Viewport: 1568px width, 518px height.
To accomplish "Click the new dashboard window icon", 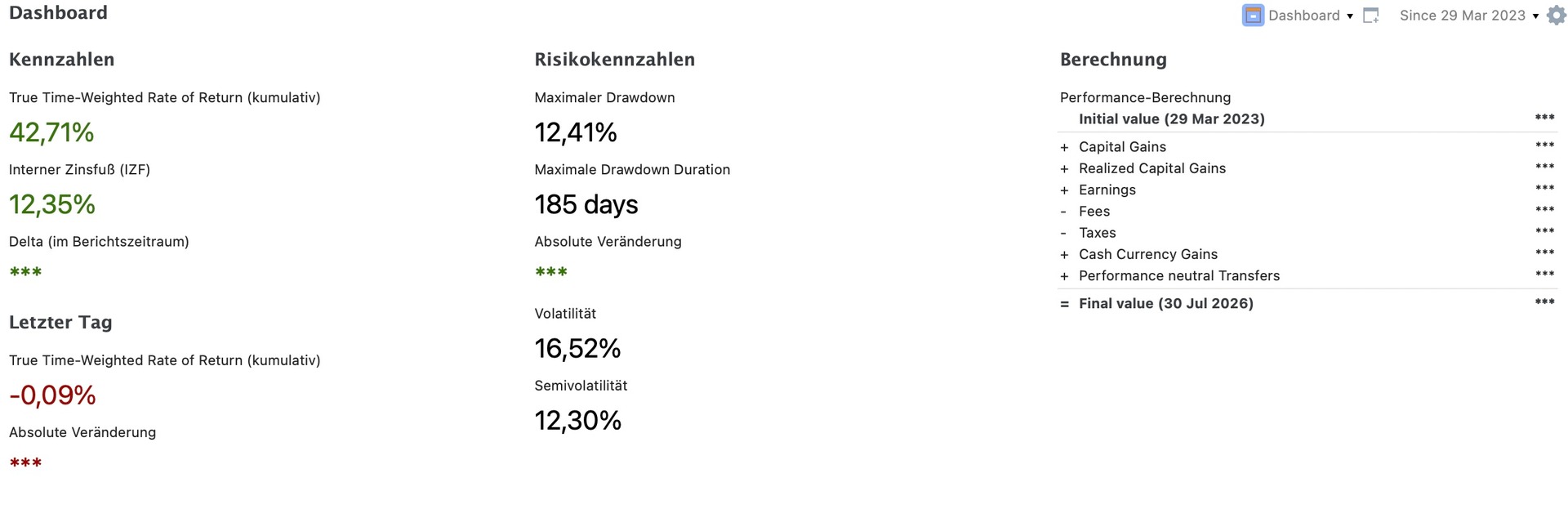I will click(x=1371, y=16).
